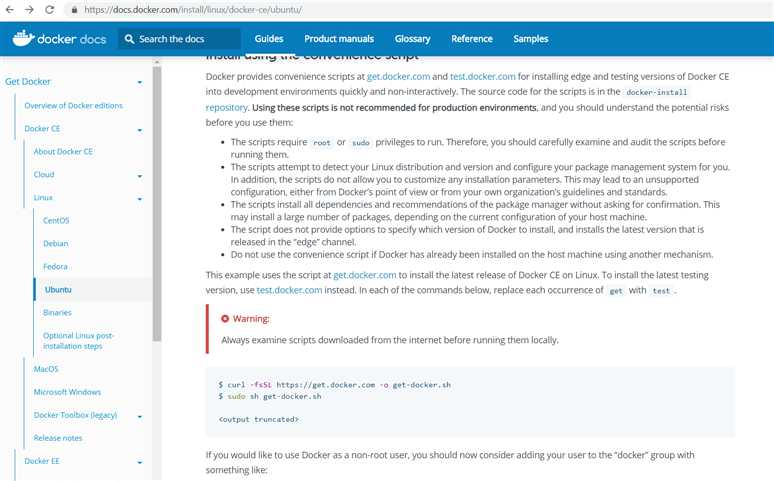The width and height of the screenshot is (774, 481).
Task: Focus the Search the docs field
Action: coord(179,39)
